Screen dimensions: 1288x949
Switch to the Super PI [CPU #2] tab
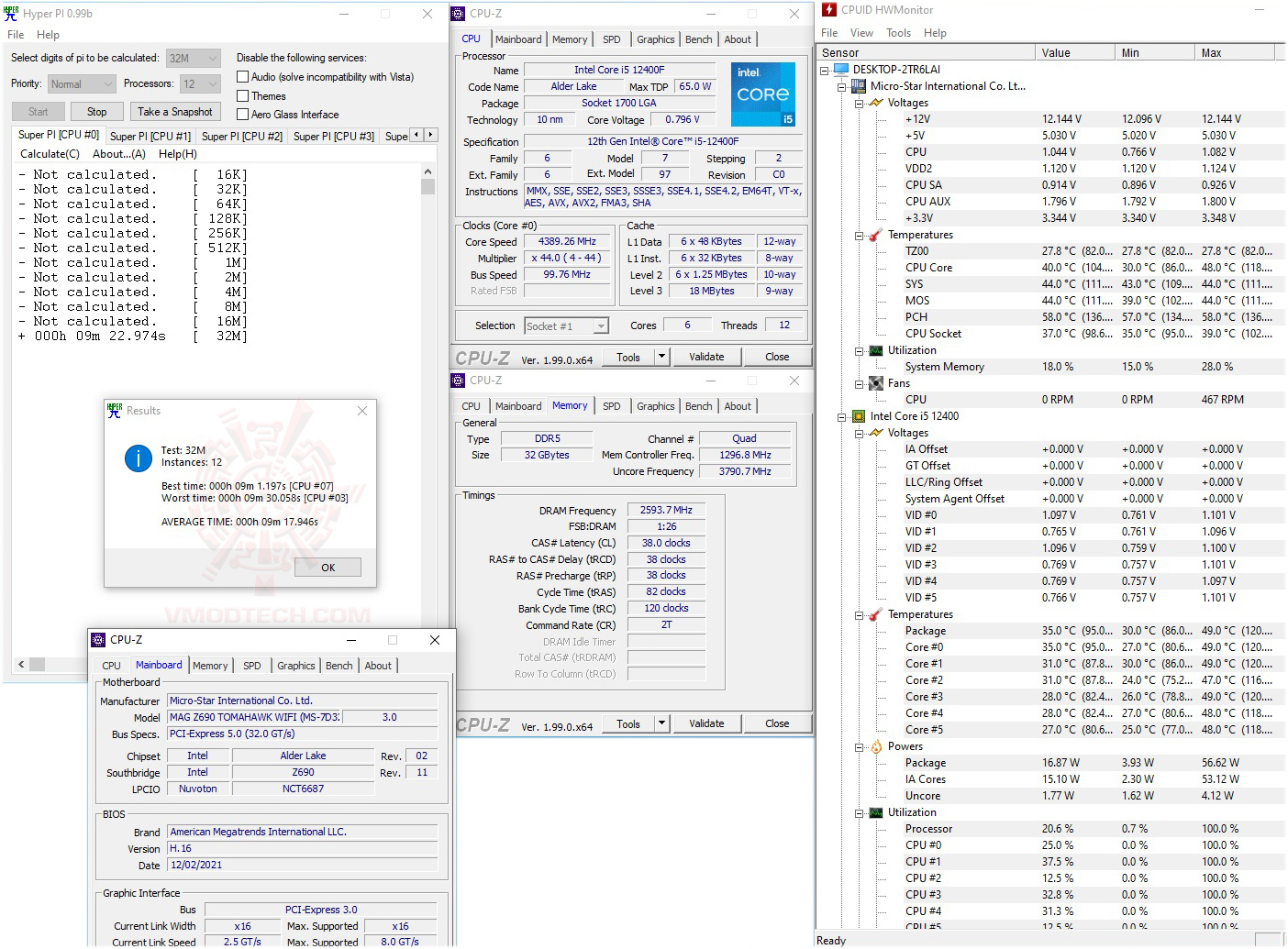pyautogui.click(x=242, y=137)
